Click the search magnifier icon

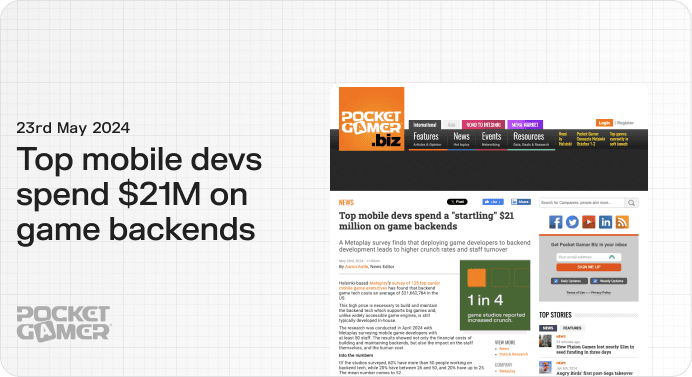click(x=632, y=203)
